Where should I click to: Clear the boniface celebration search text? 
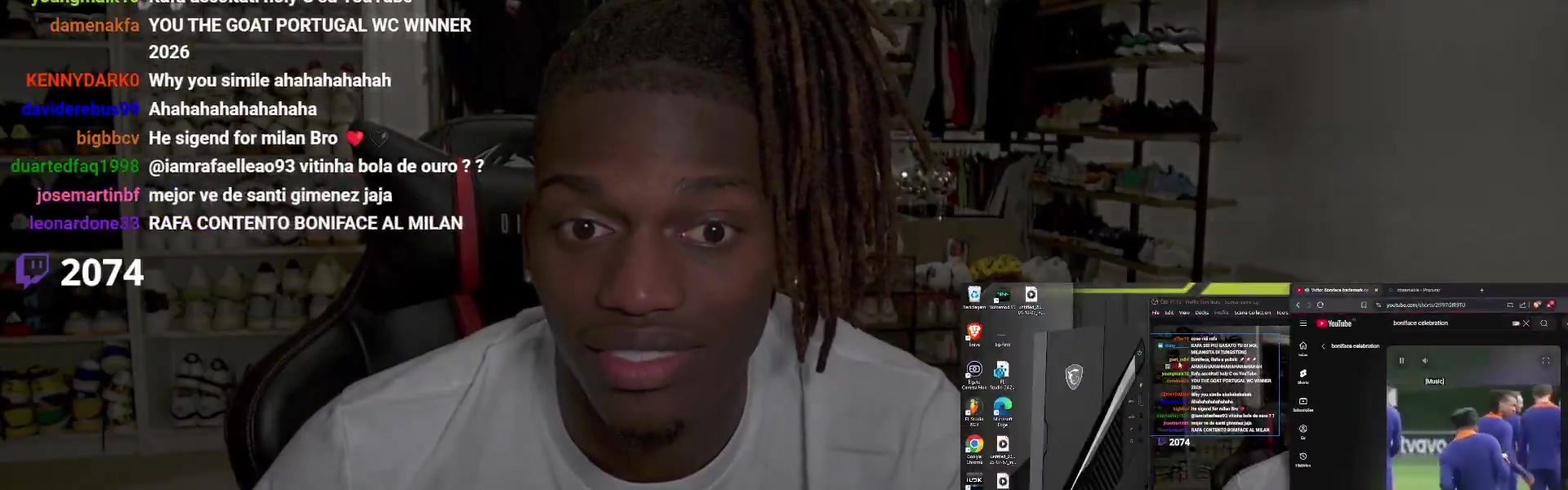click(x=1526, y=323)
